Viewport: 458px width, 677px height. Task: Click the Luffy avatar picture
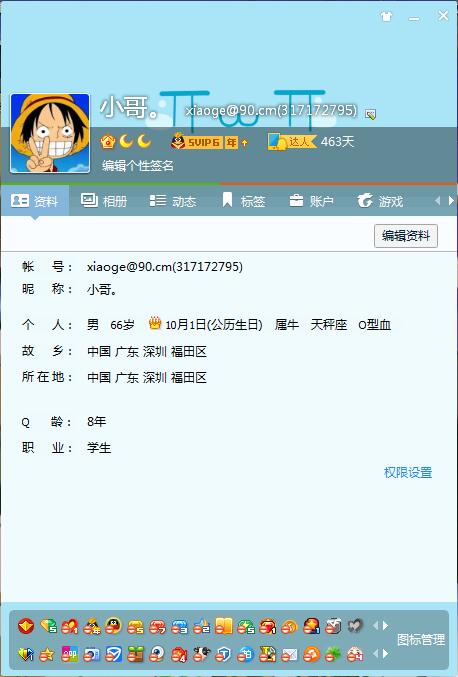[50, 133]
